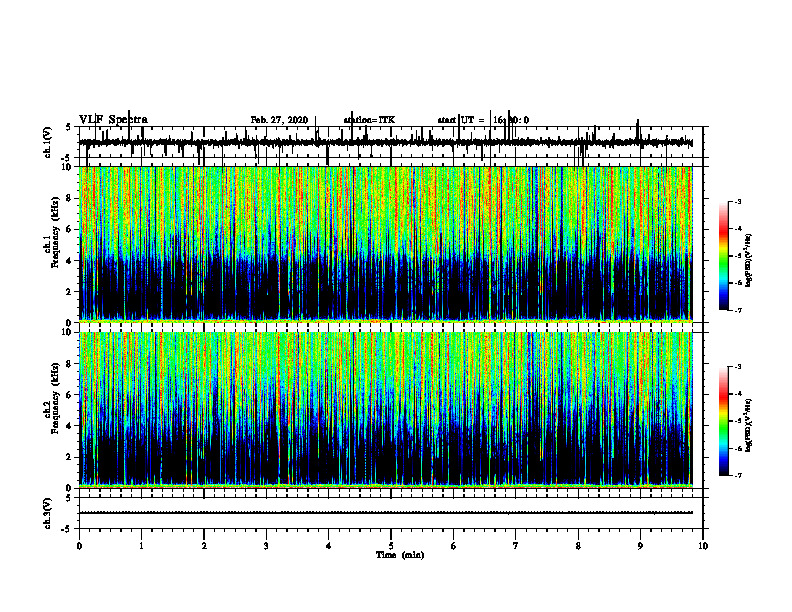
Task: Click the "-7" label on ch.2 color bar
Action: (738, 475)
